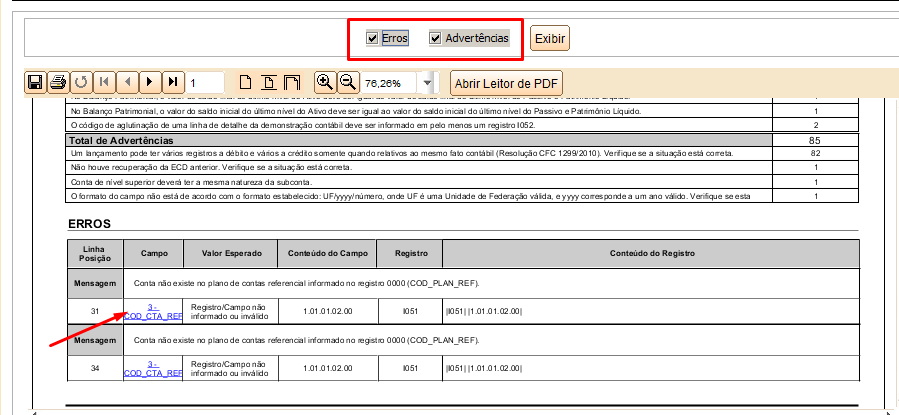This screenshot has height=415, width=899.
Task: Uncheck the Erros checkbox
Action: [372, 38]
